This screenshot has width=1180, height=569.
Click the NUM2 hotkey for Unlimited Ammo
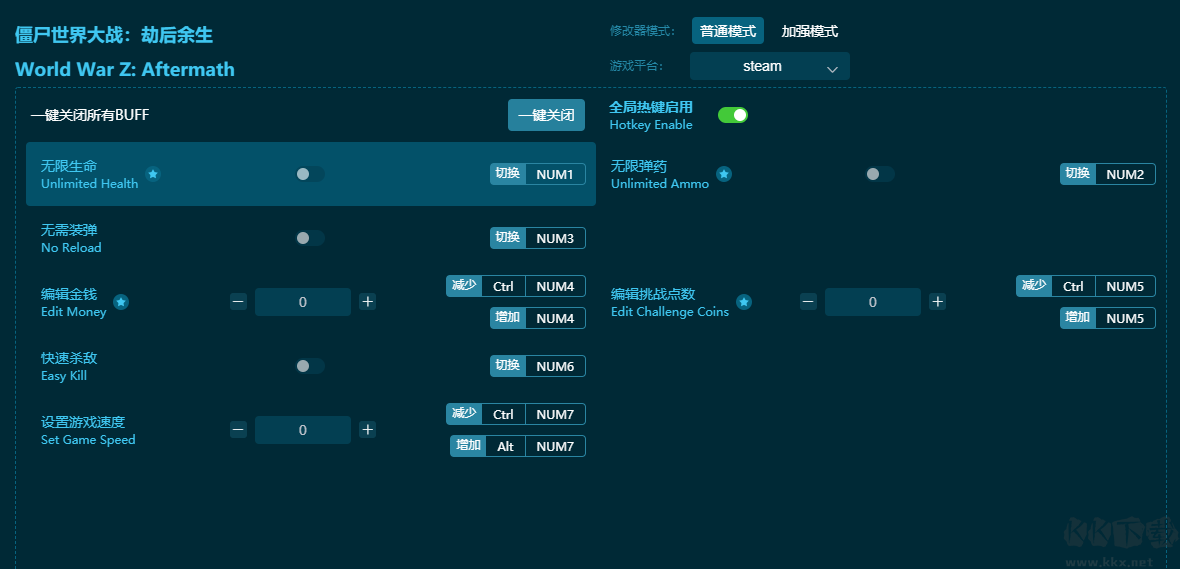(1125, 175)
